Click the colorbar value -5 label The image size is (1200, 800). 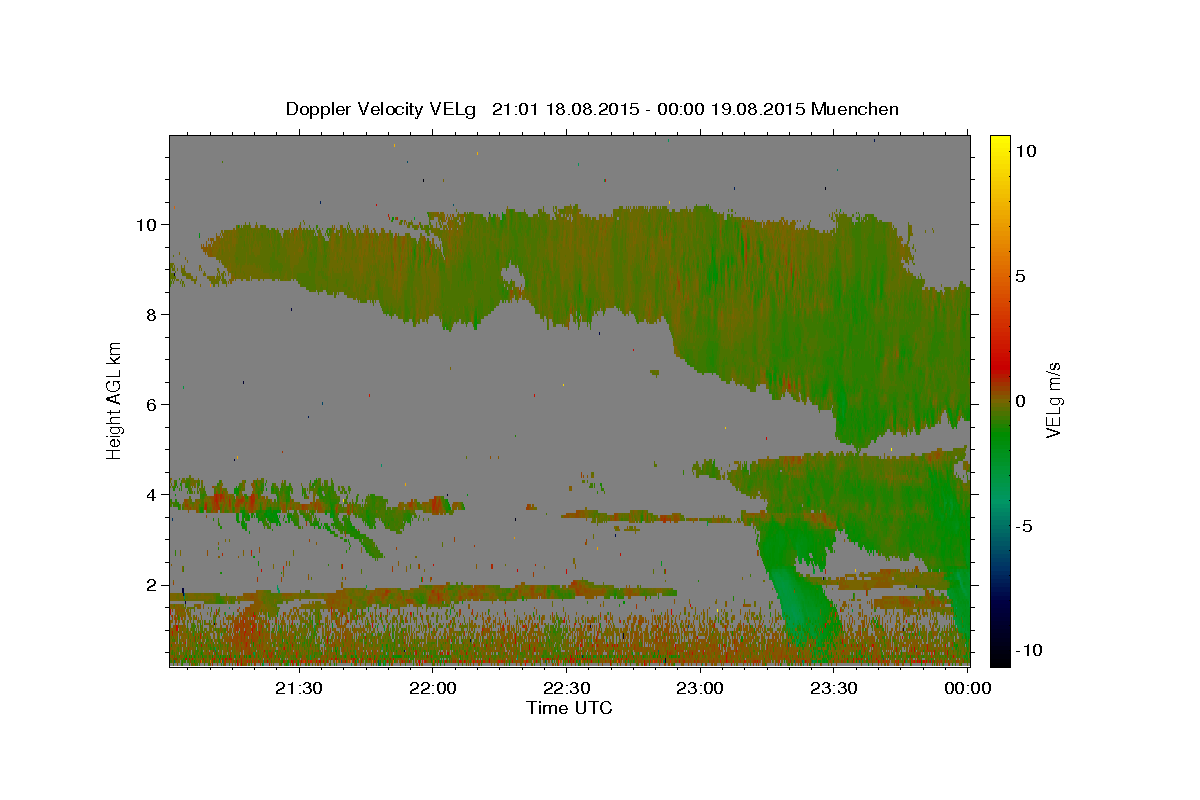pyautogui.click(x=1025, y=525)
